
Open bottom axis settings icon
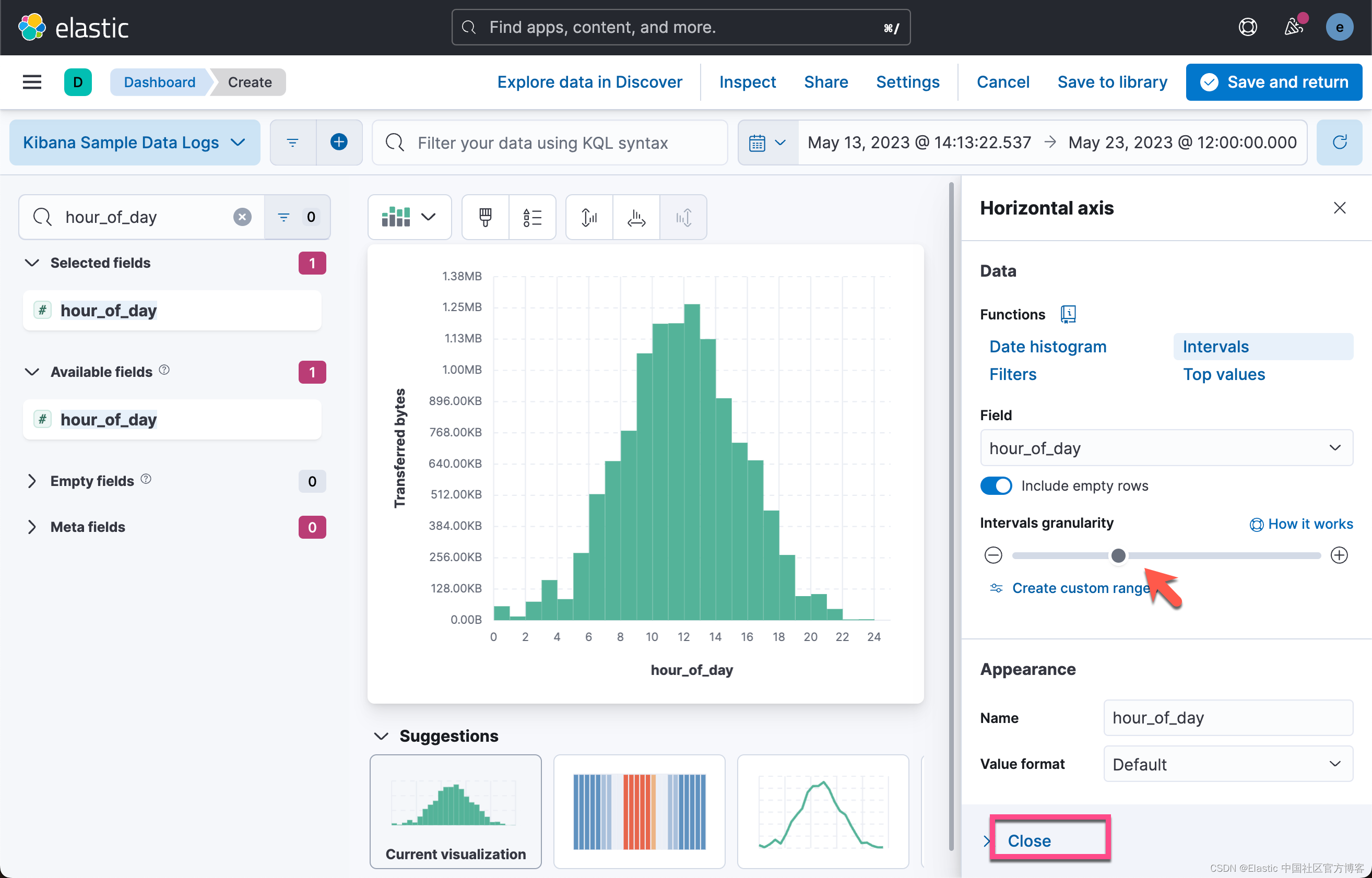point(636,217)
